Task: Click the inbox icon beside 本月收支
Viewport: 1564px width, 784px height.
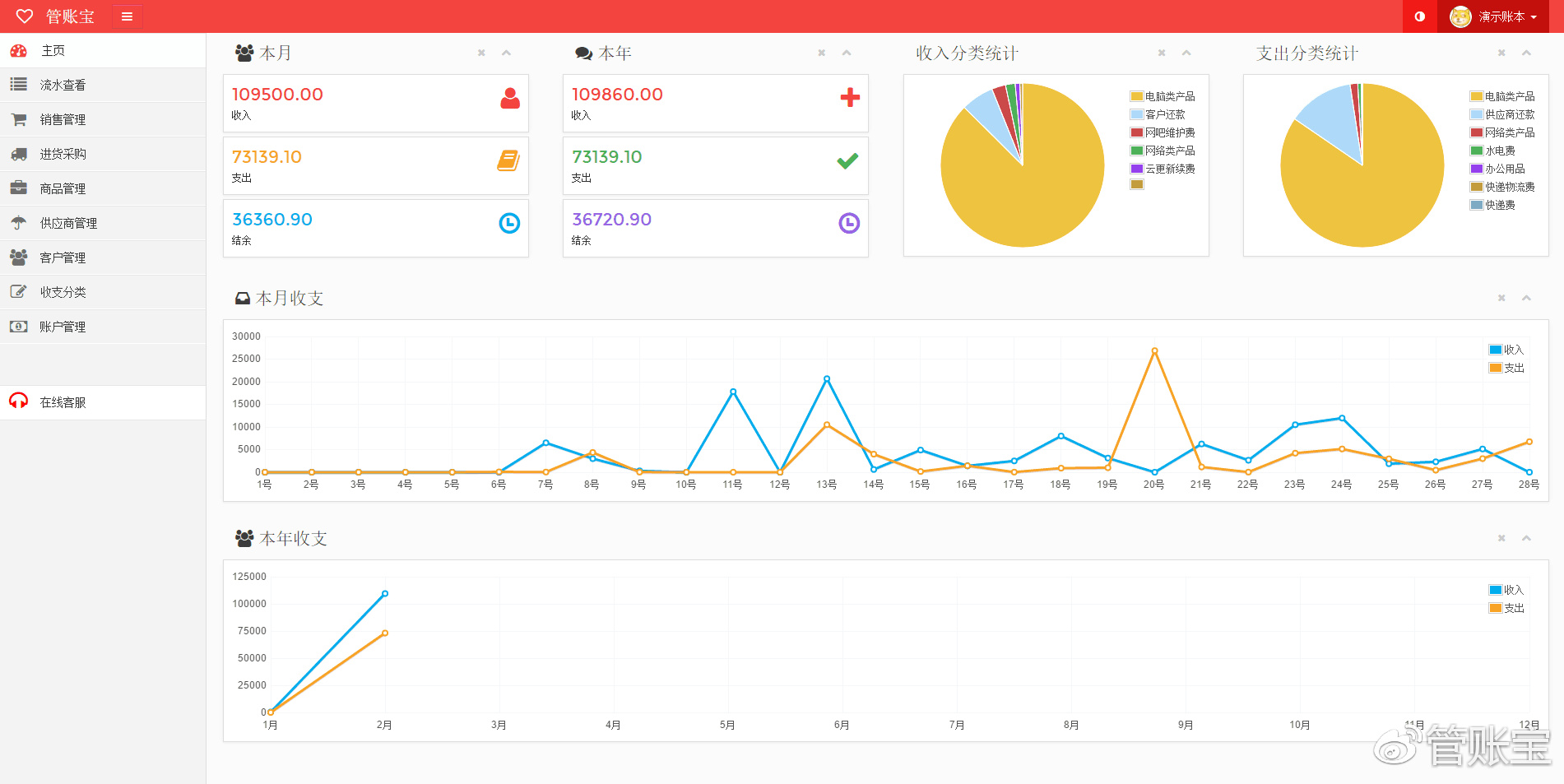Action: [243, 299]
